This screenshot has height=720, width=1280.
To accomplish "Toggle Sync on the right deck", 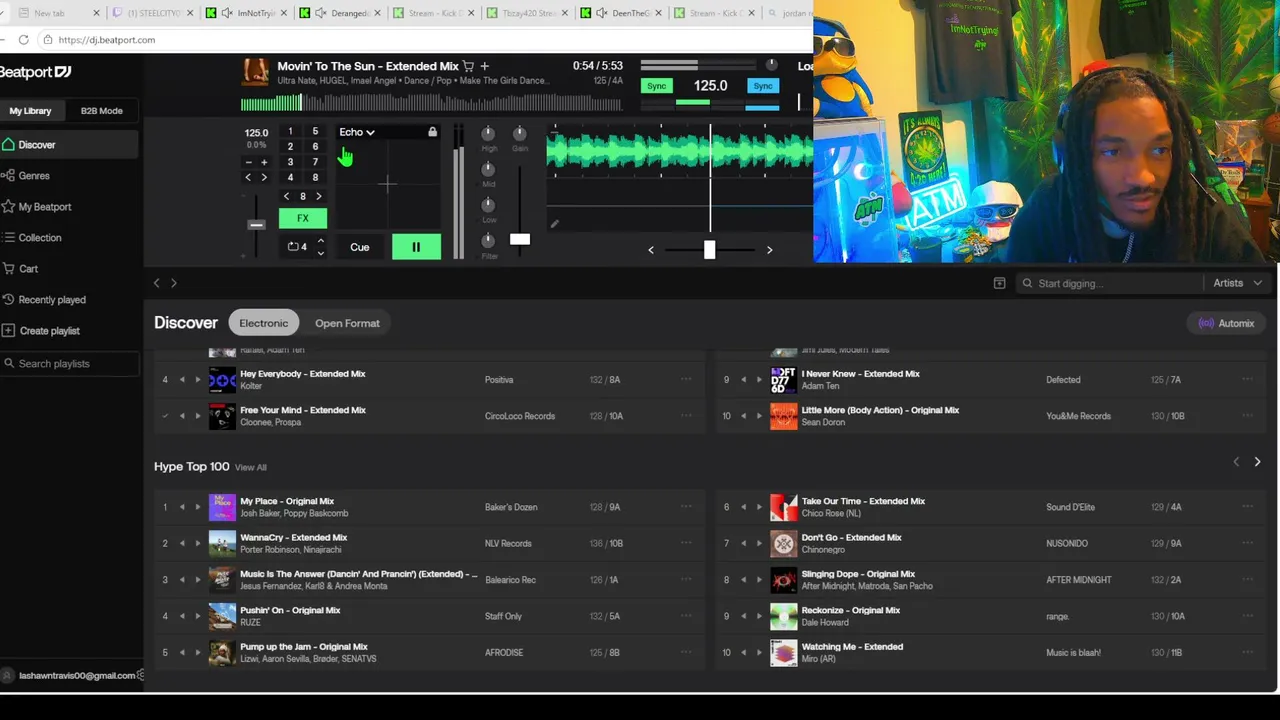I will point(763,86).
